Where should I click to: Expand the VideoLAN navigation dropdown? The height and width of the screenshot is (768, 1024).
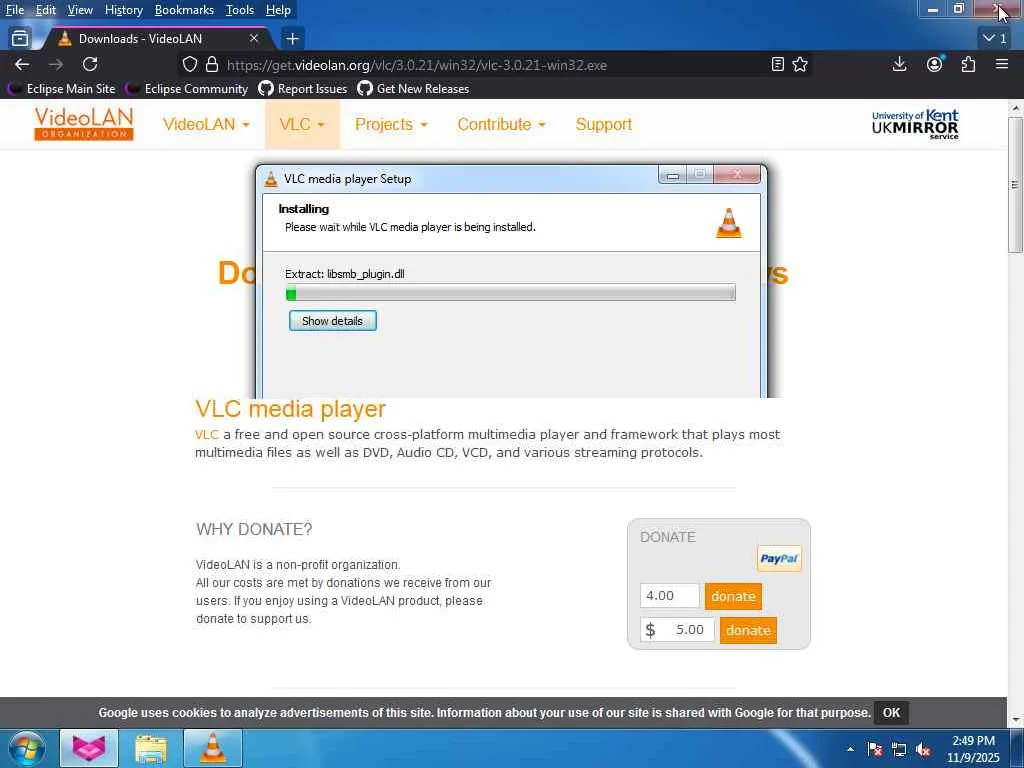click(x=206, y=124)
